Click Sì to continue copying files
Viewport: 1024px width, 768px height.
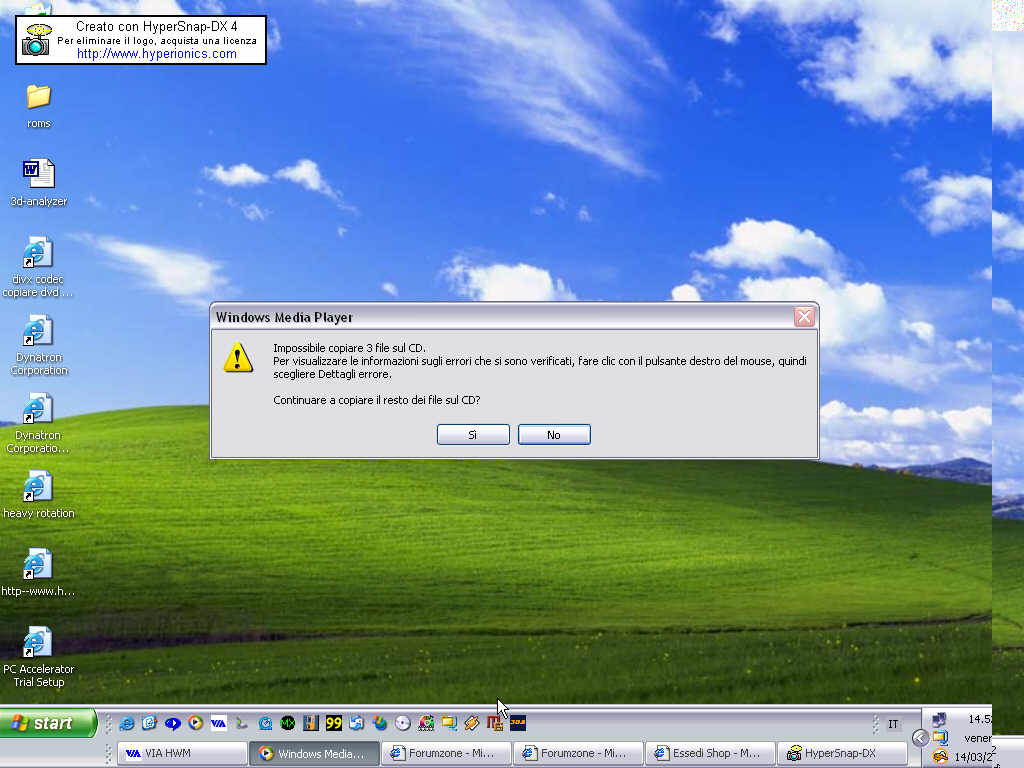point(473,435)
